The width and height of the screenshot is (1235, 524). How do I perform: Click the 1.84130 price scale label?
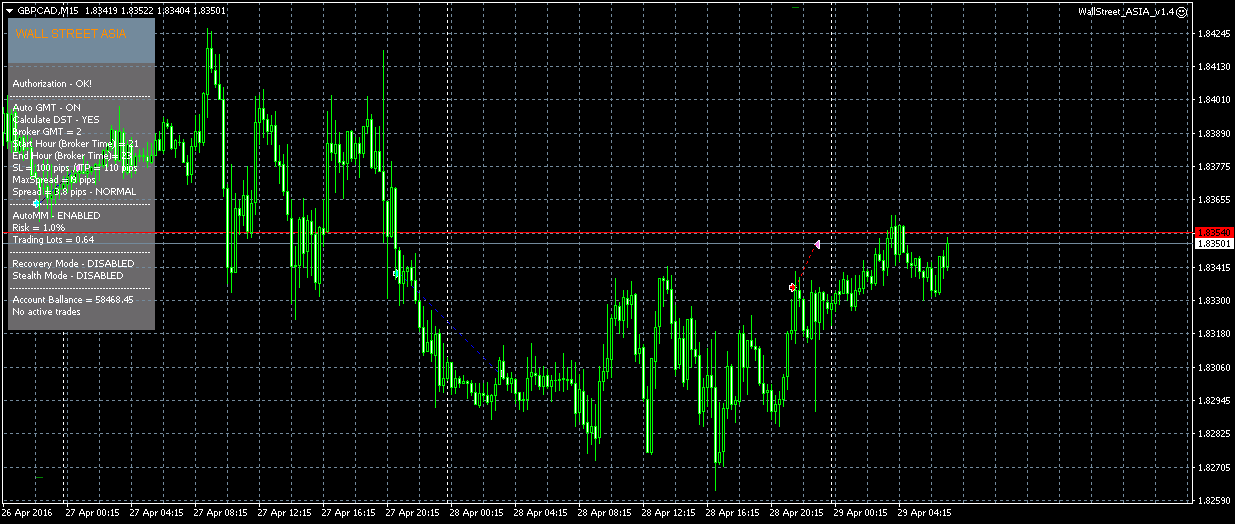click(1213, 66)
